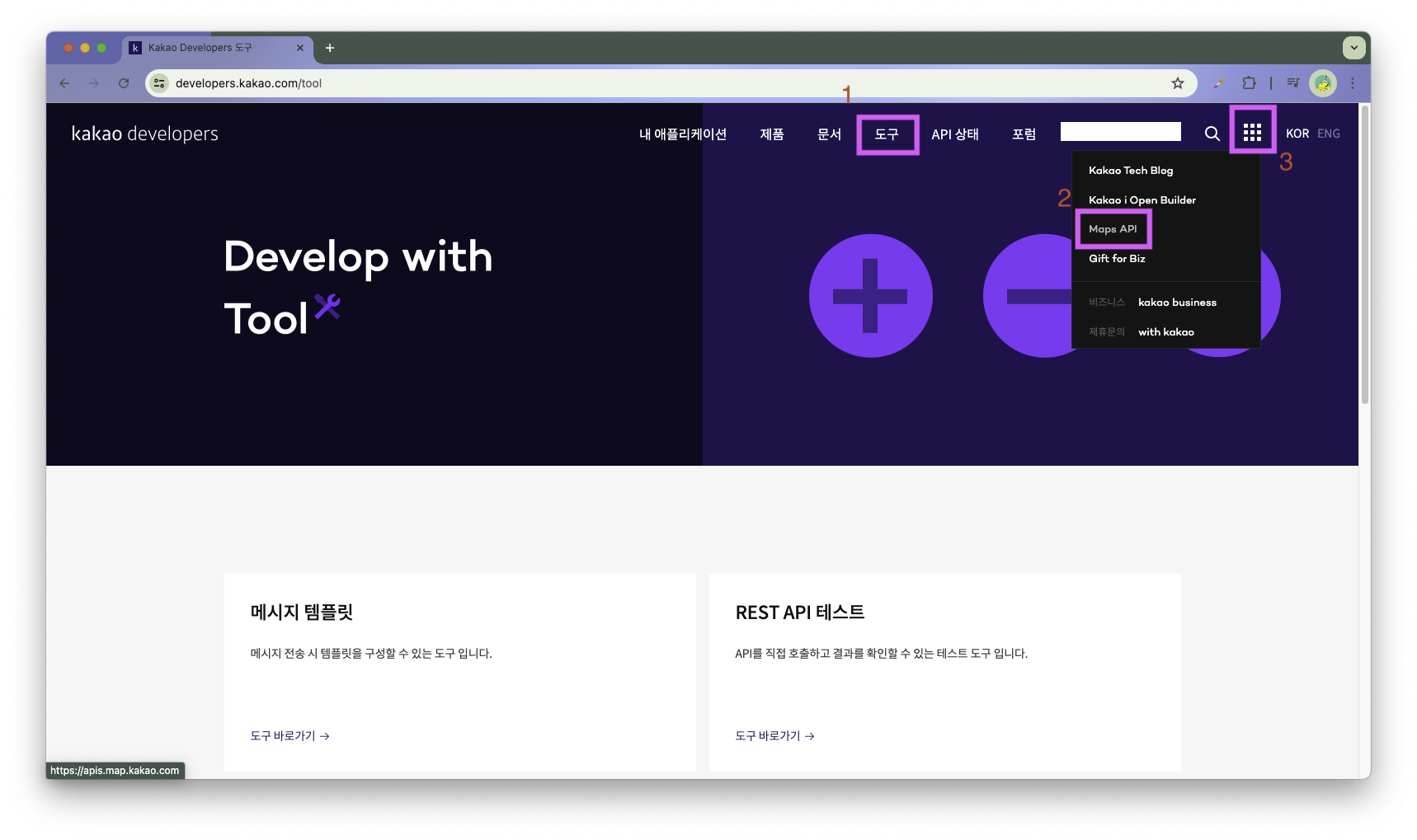Bookmark page with star icon

(x=1178, y=83)
